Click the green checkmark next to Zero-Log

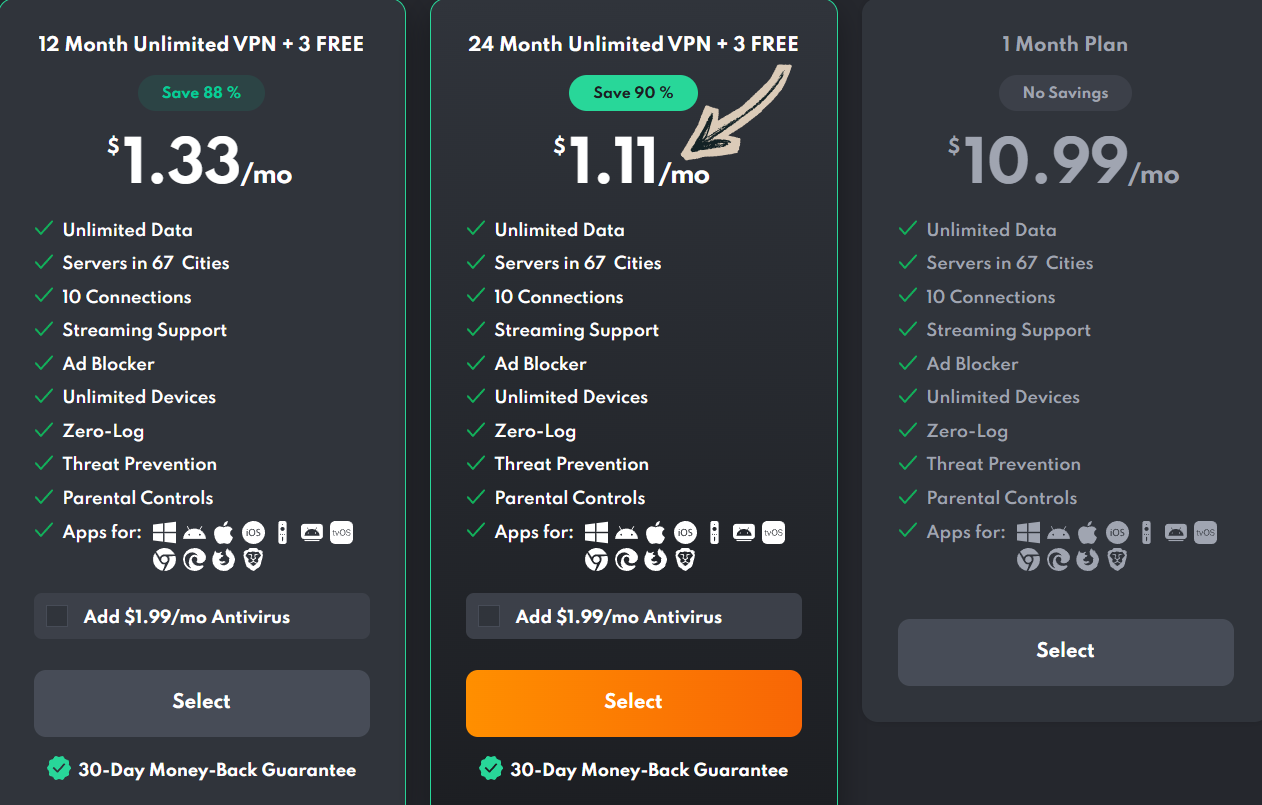click(43, 430)
